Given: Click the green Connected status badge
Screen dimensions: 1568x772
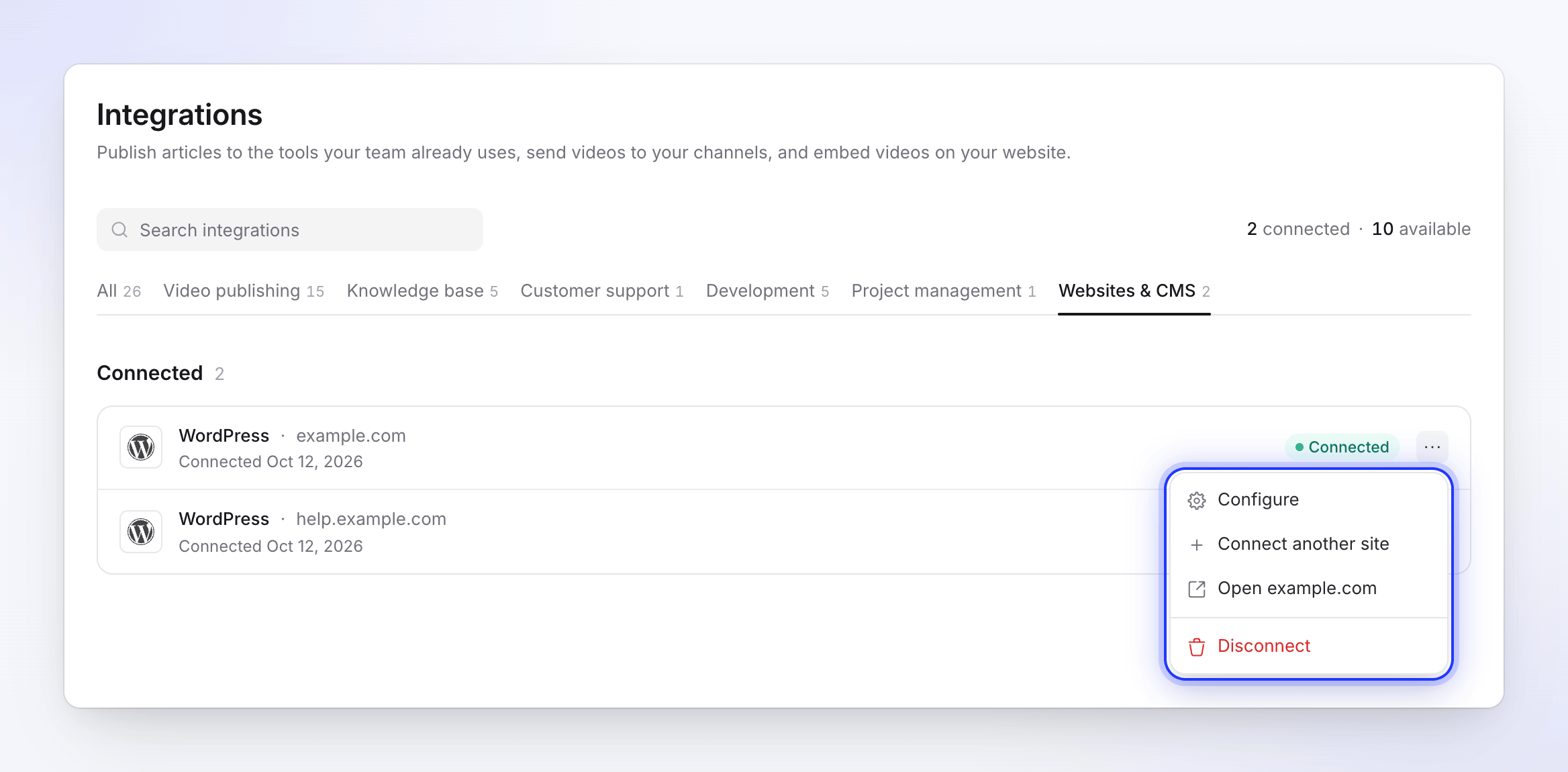Looking at the screenshot, I should pos(1342,447).
